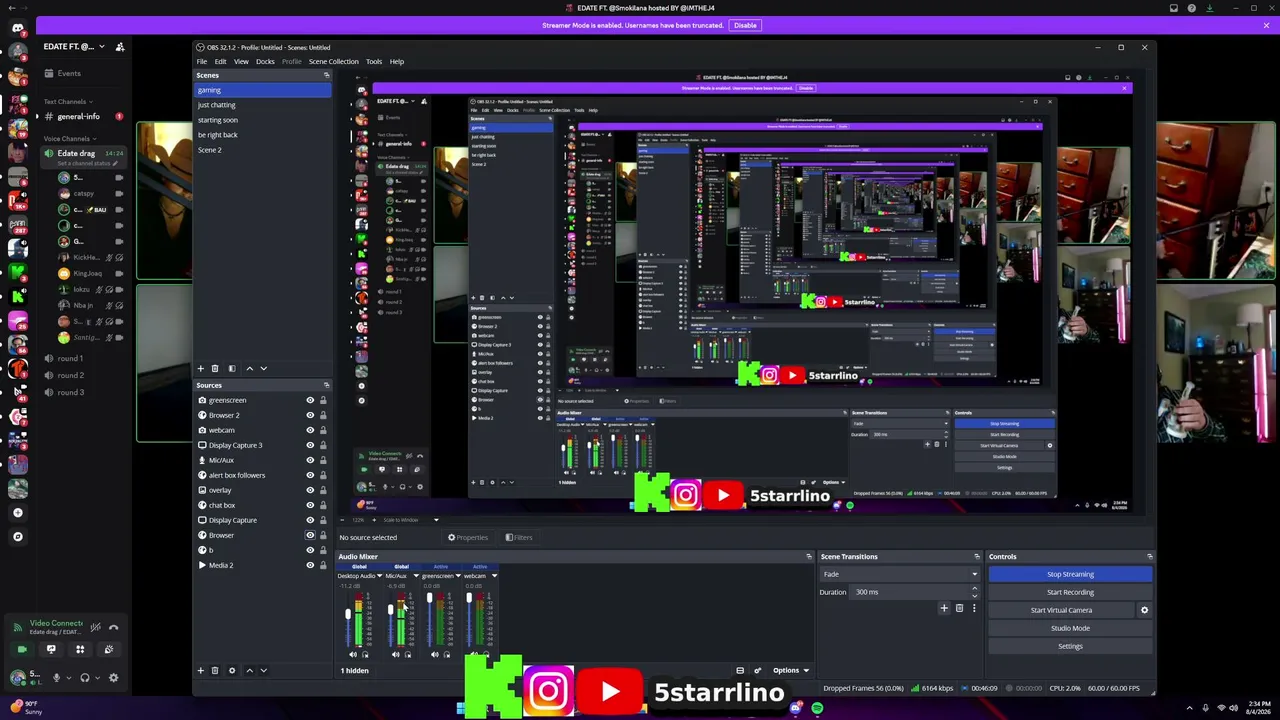Add a scene transition with plus icon
Image resolution: width=1280 pixels, height=720 pixels.
[944, 608]
